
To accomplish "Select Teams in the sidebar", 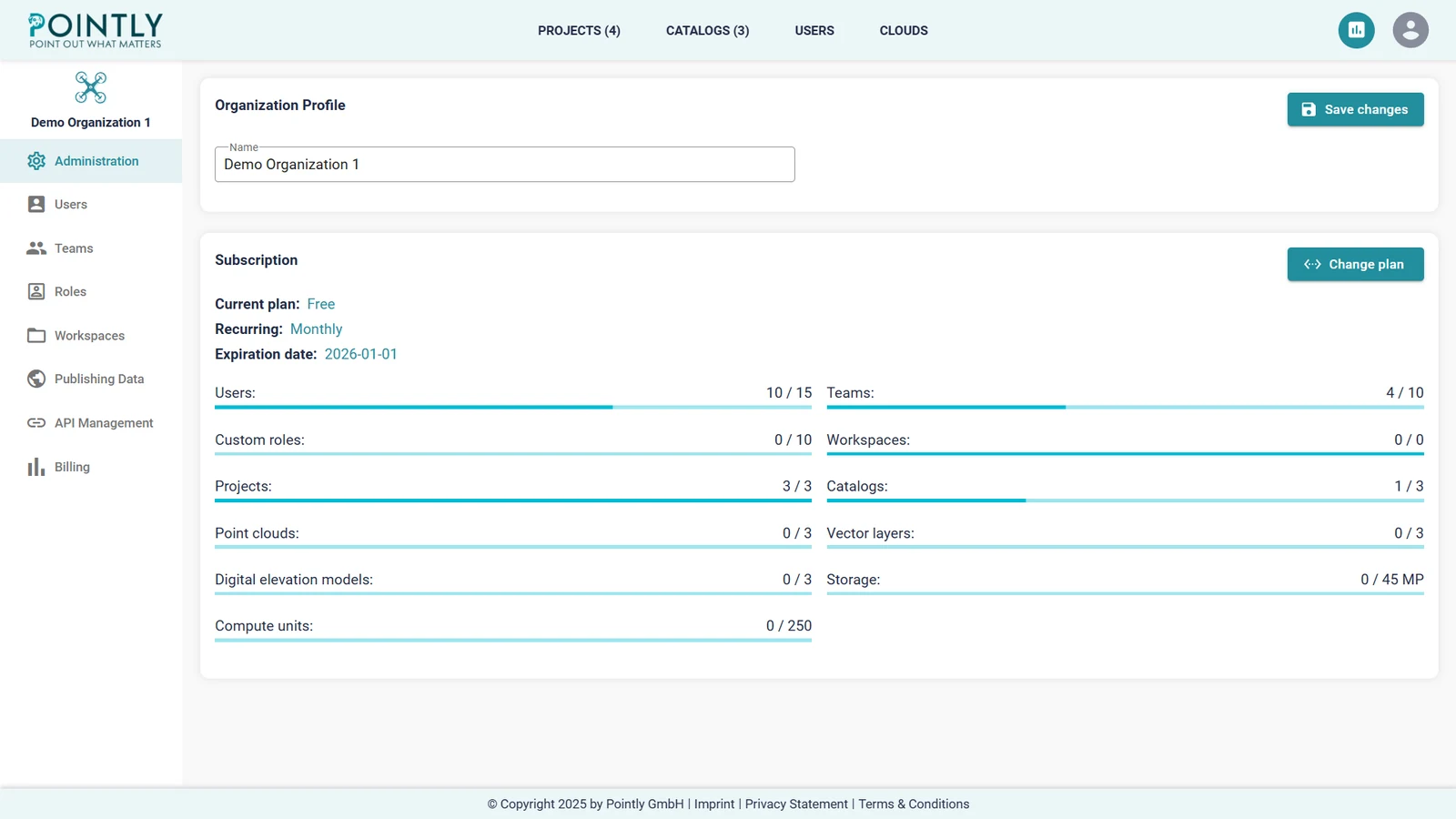I will (91, 248).
